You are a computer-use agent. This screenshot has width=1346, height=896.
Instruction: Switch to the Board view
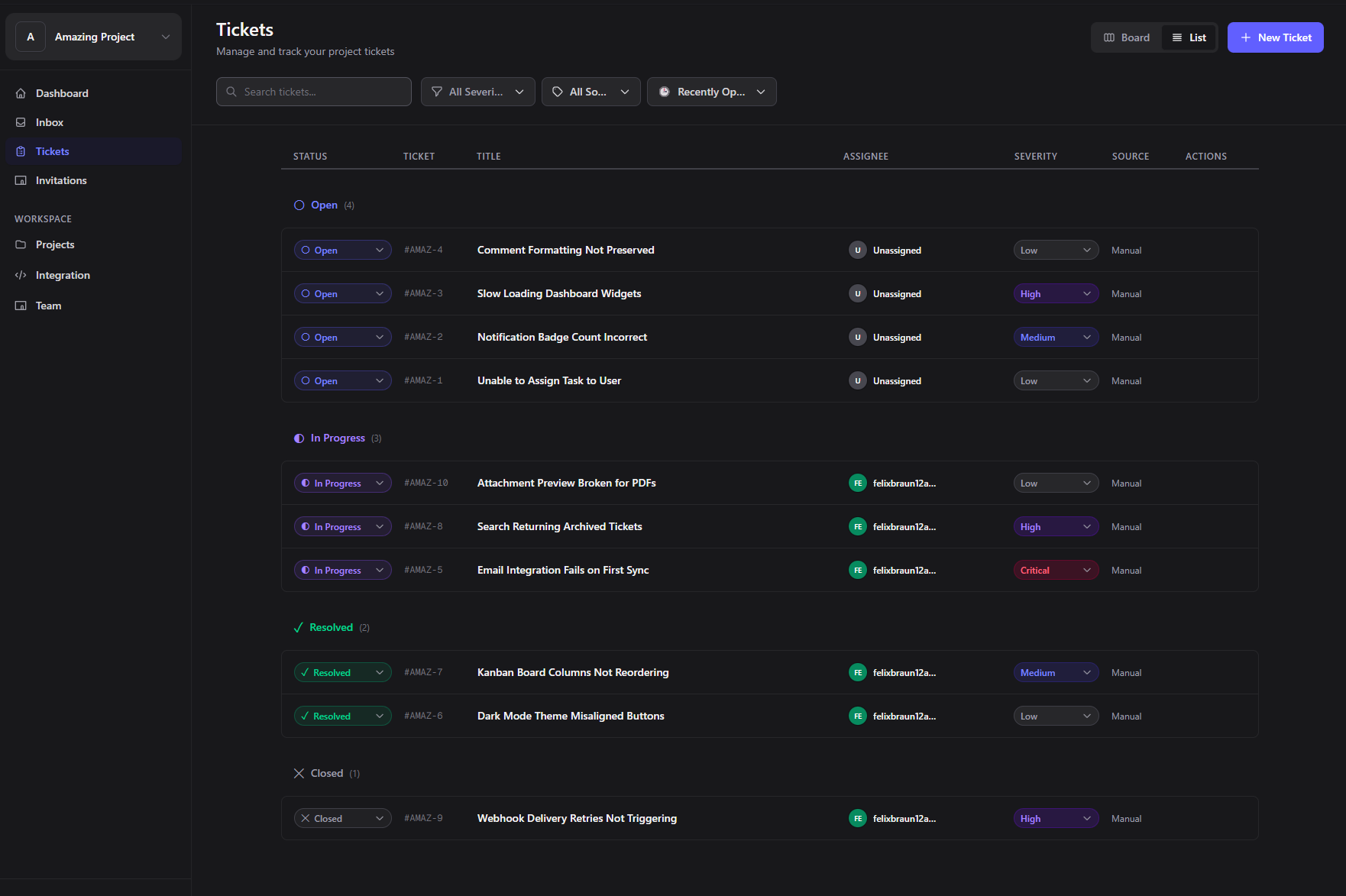coord(1126,37)
